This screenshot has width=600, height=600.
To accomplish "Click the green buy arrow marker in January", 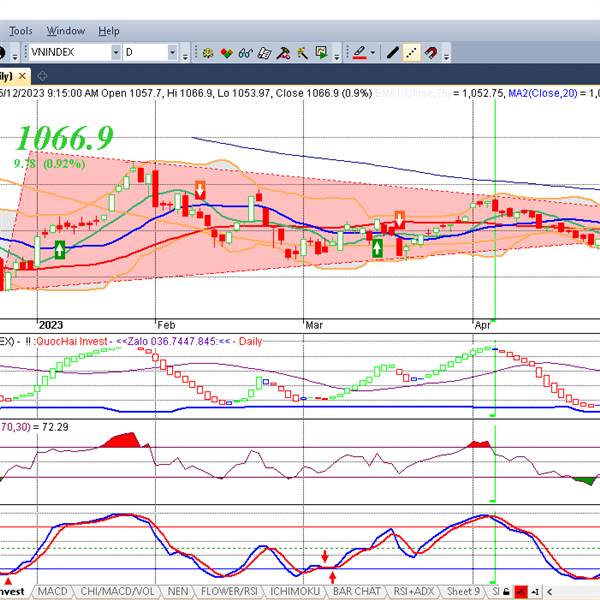I will pyautogui.click(x=60, y=249).
